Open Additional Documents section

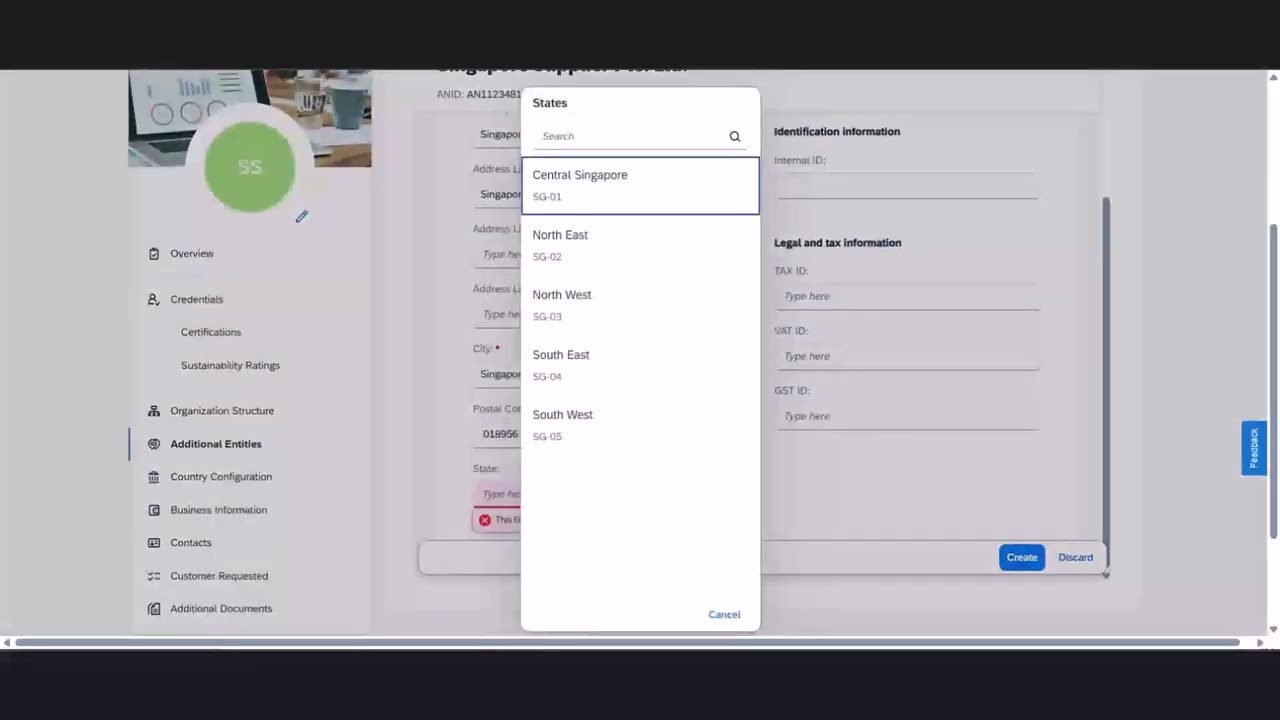(221, 609)
